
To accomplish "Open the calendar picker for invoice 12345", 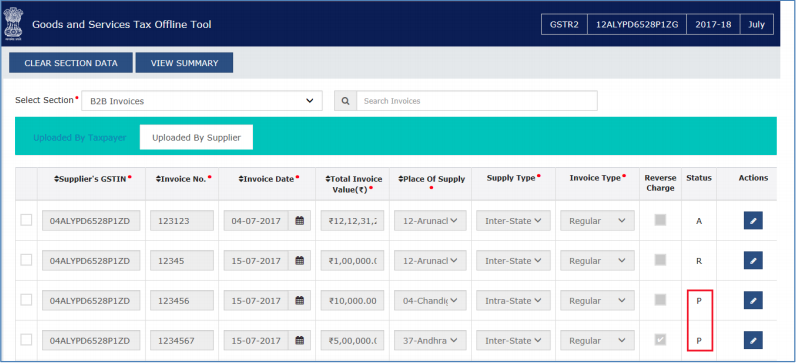I will pos(300,261).
